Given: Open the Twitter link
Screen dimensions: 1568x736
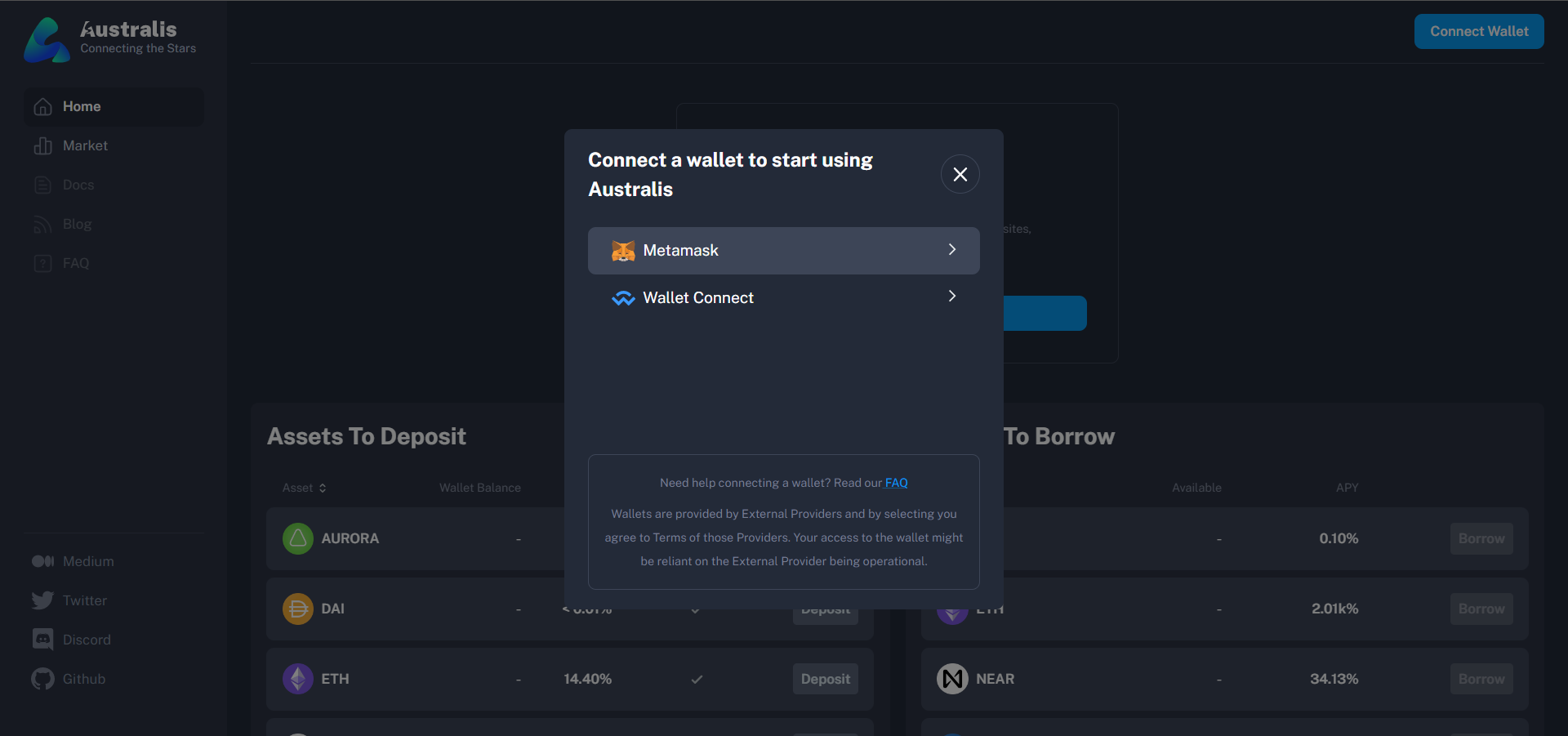Looking at the screenshot, I should coord(85,600).
